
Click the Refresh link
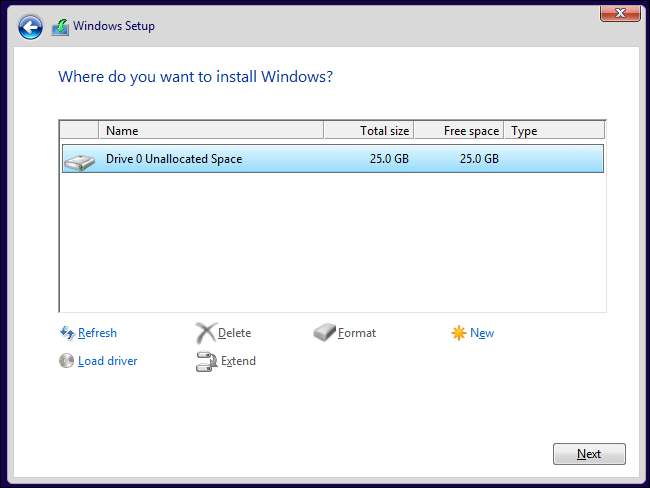point(97,333)
